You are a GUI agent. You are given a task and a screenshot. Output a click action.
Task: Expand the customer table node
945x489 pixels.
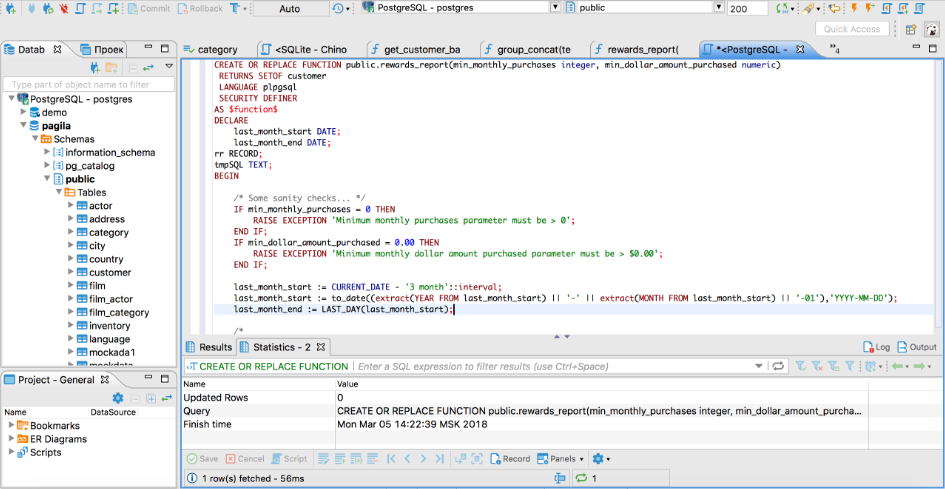tap(71, 272)
